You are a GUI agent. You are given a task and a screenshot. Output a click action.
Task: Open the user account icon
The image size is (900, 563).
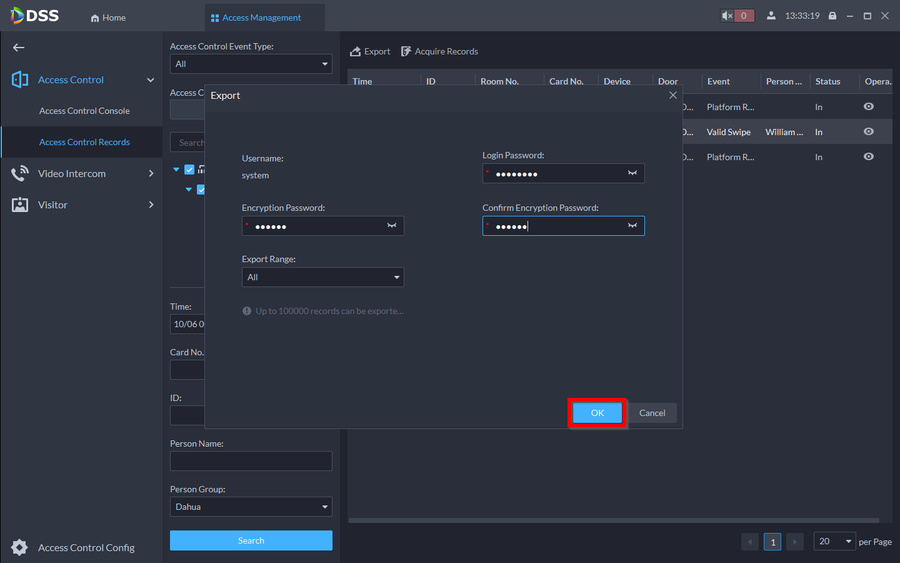(771, 16)
